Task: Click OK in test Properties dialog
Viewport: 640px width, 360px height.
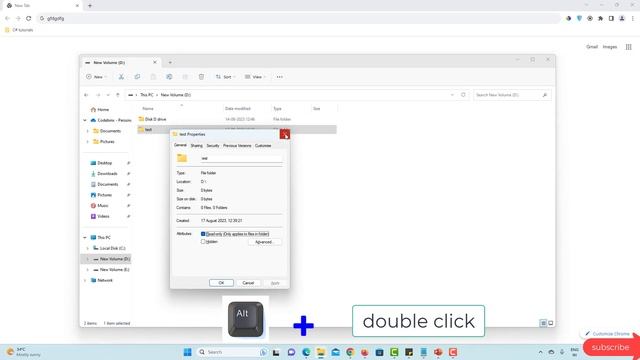Action: 221,283
